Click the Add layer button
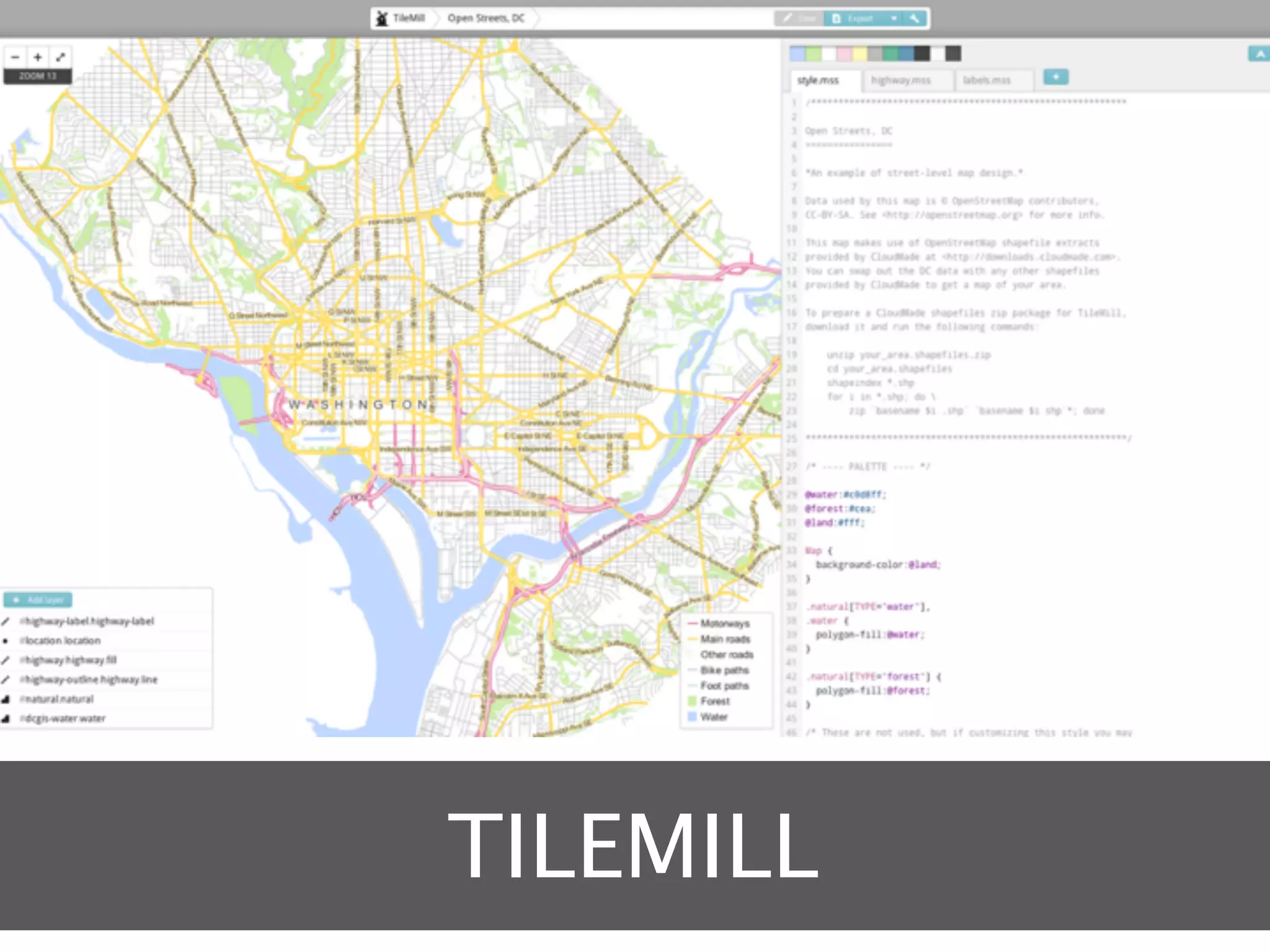The width and height of the screenshot is (1270, 952). [x=38, y=600]
